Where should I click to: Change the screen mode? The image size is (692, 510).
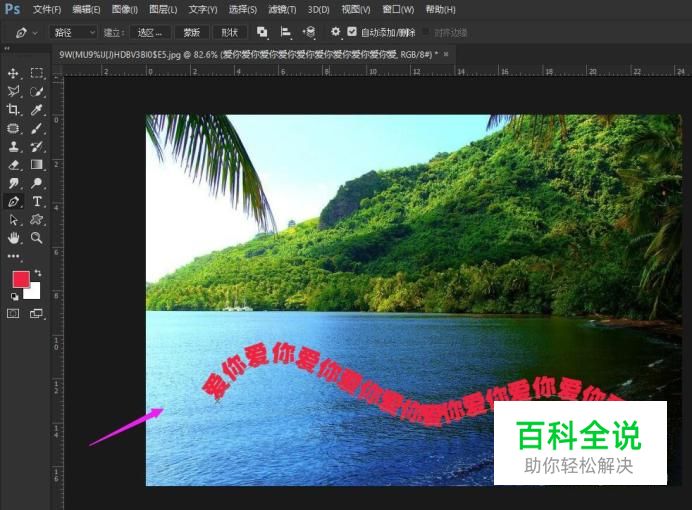pos(36,314)
